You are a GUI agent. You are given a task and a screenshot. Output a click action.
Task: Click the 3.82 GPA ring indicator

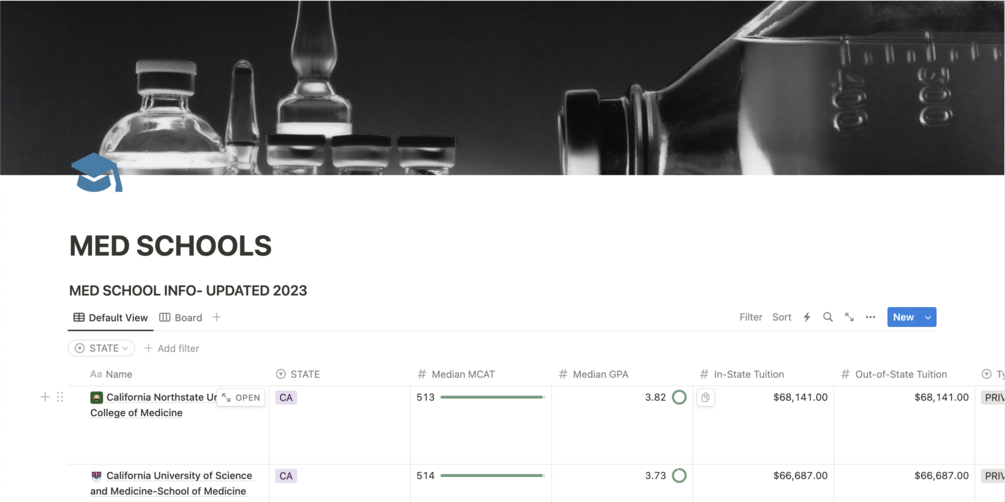(x=679, y=397)
